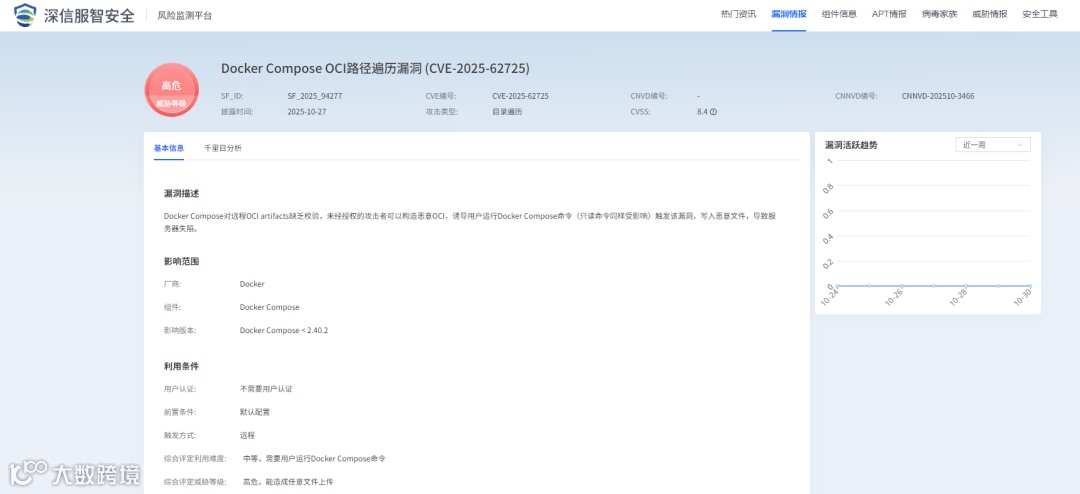Select the CNNVD-202510-3466 value
Screen dimensions: 1080x494
pos(938,96)
